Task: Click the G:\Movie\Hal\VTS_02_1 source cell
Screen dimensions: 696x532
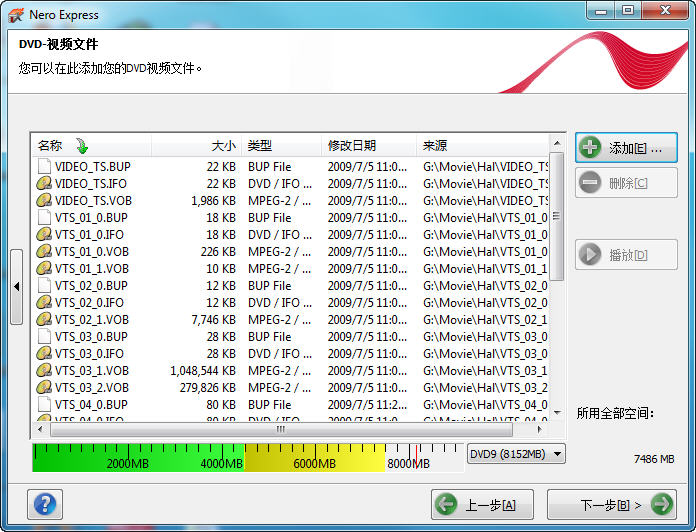Action: [x=485, y=319]
